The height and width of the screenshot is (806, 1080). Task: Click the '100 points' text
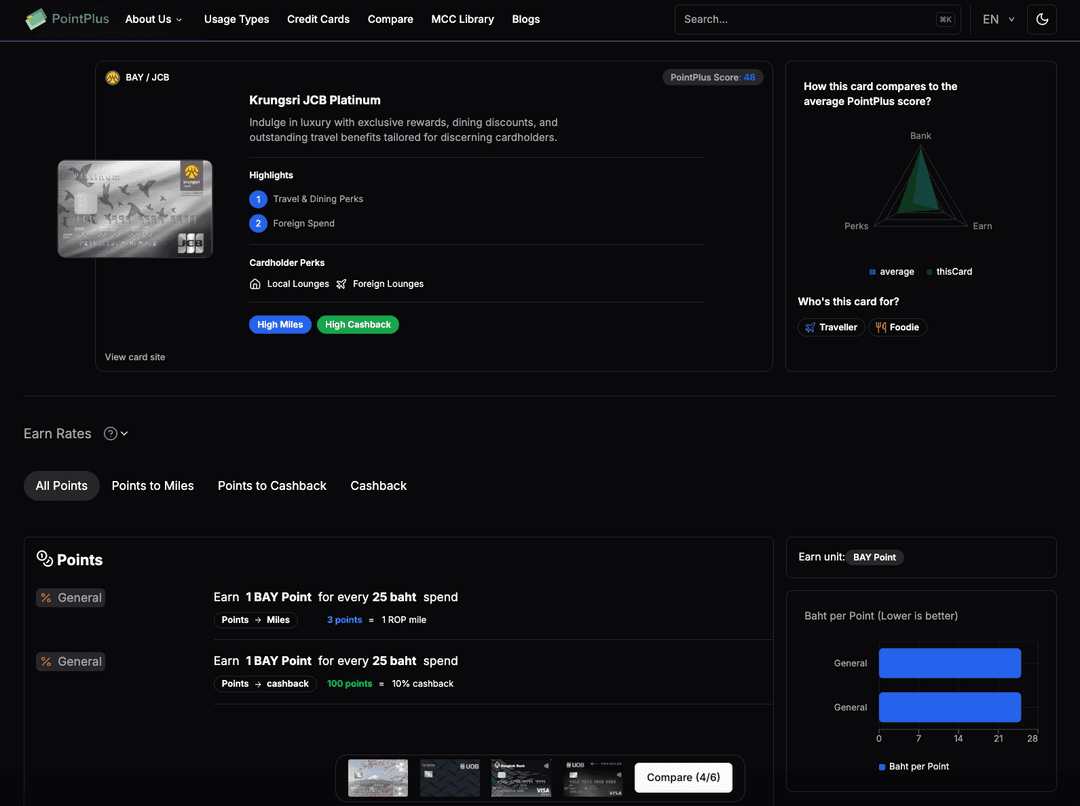349,684
